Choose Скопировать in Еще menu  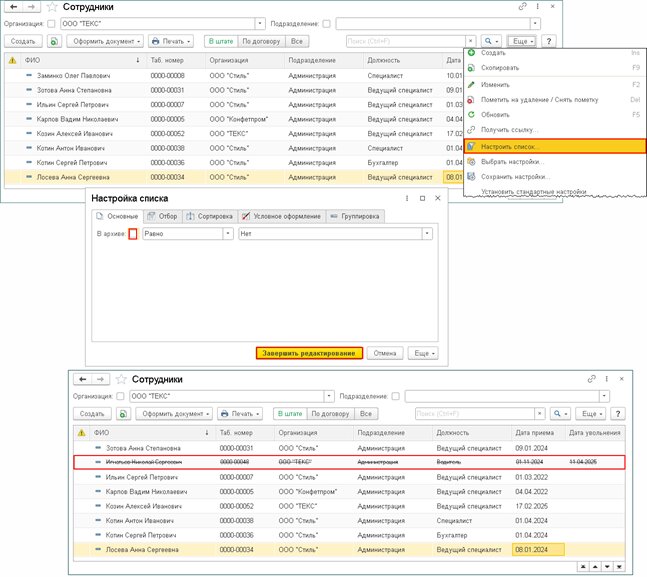pos(555,68)
